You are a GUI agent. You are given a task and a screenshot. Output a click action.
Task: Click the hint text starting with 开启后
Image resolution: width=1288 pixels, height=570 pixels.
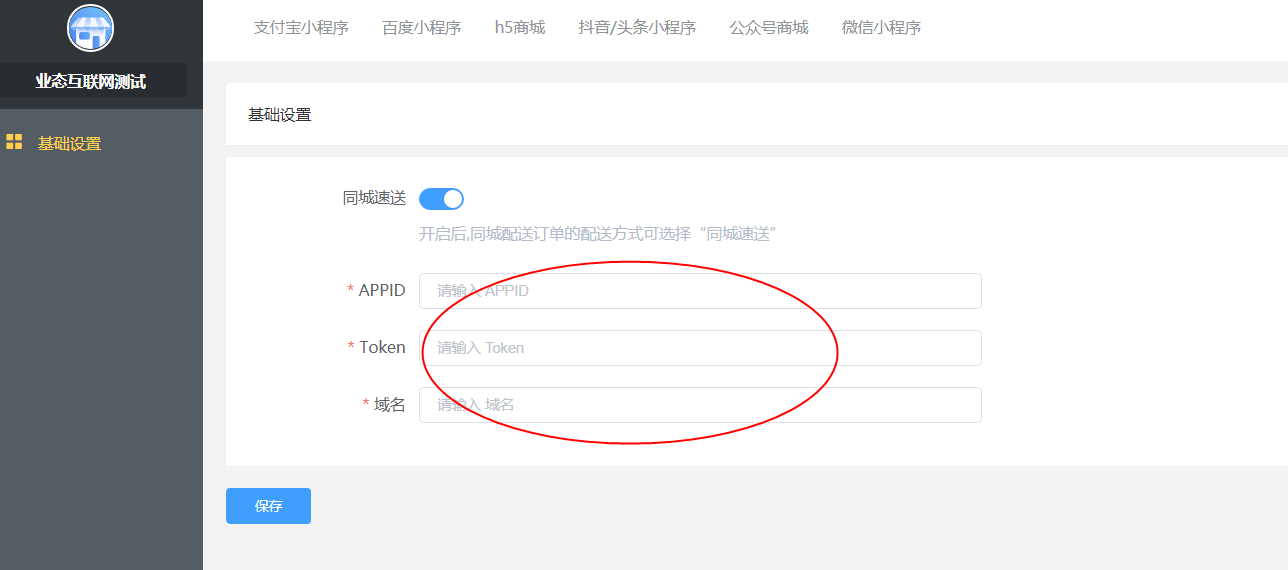point(598,234)
